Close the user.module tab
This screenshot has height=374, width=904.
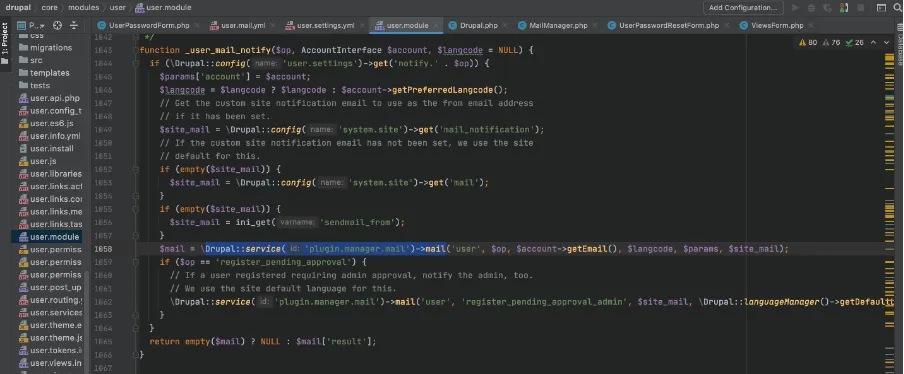pyautogui.click(x=436, y=25)
